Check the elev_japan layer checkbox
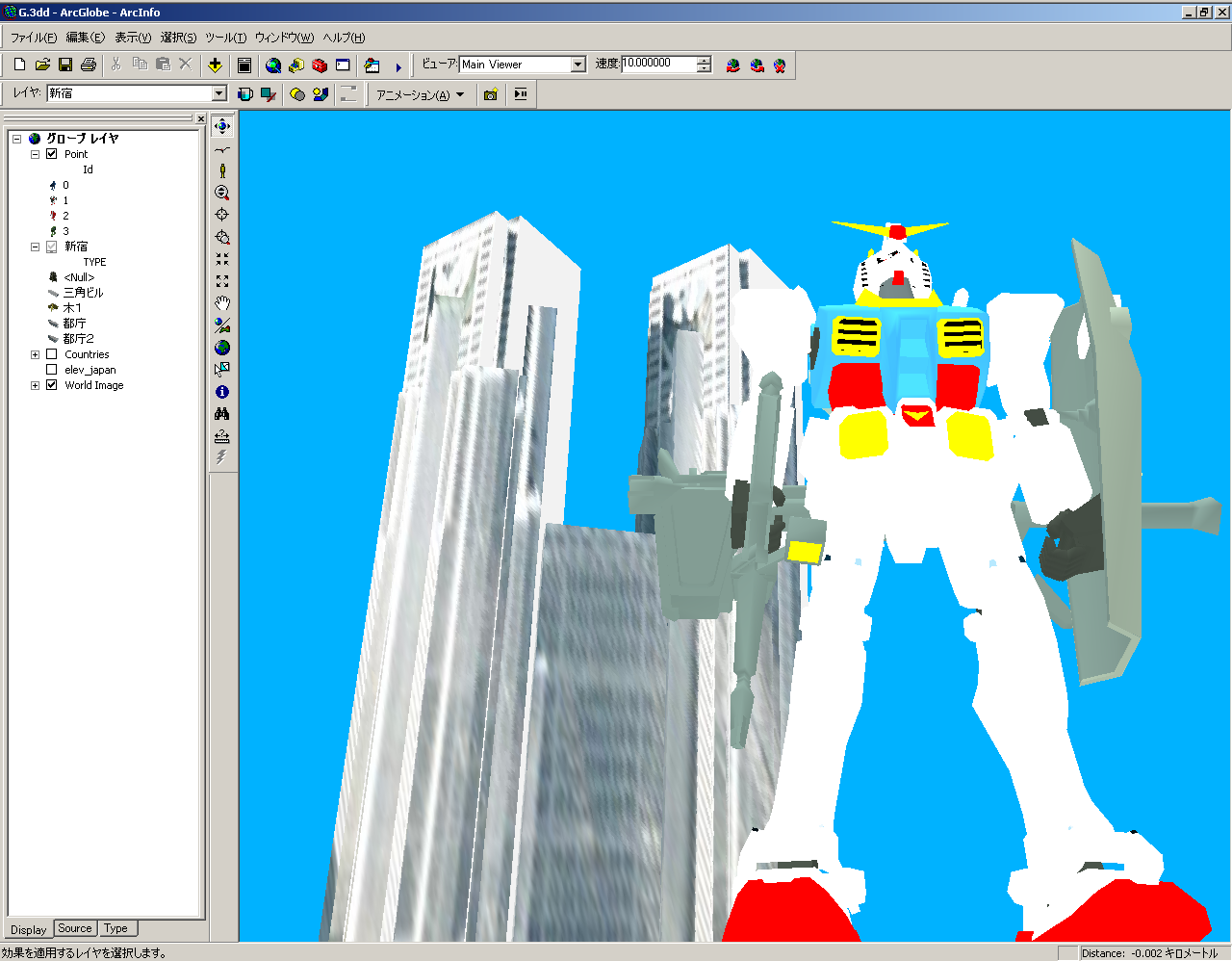This screenshot has height=961, width=1232. click(52, 370)
